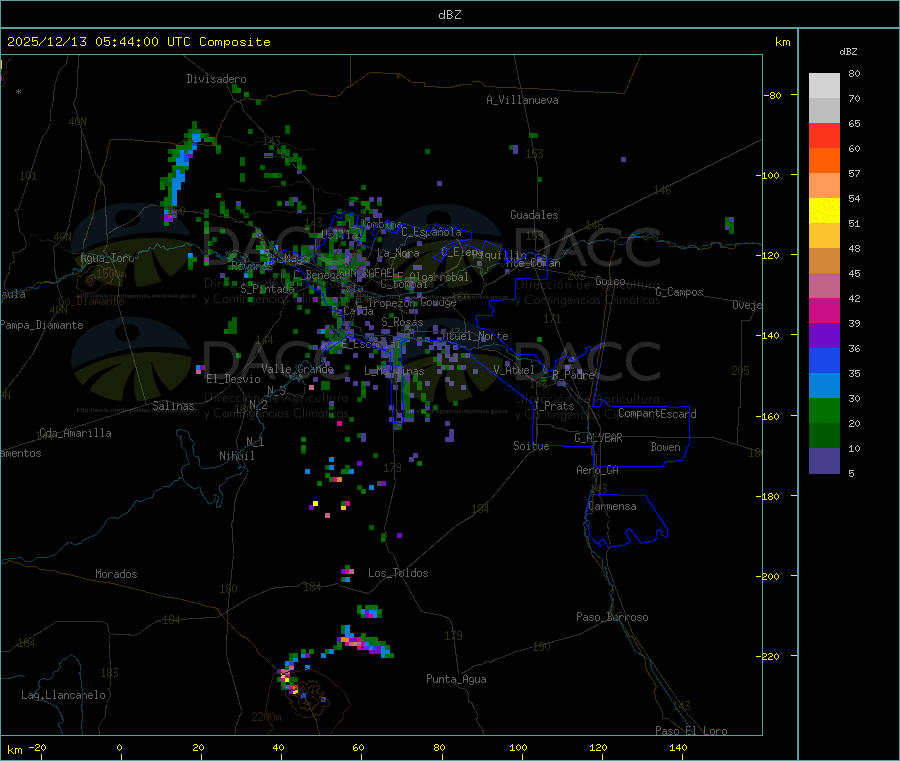
Task: Click the Bowen location label
Action: coord(665,447)
